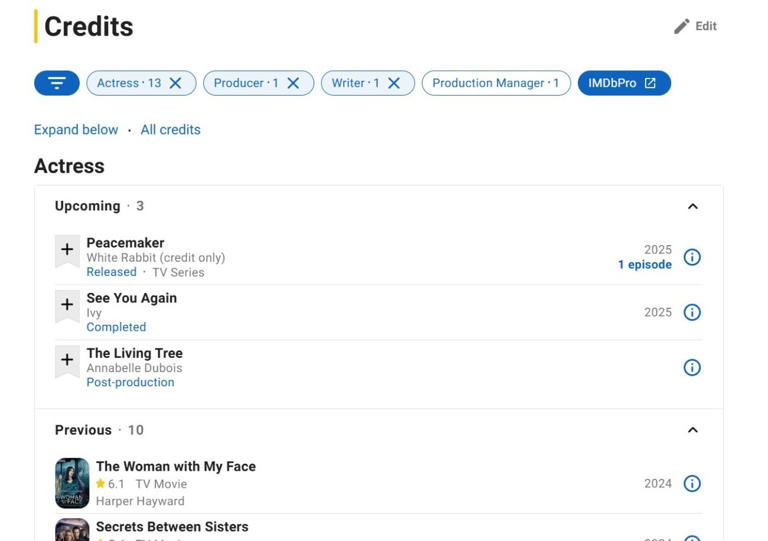Open info icon for See You Again

tap(692, 313)
